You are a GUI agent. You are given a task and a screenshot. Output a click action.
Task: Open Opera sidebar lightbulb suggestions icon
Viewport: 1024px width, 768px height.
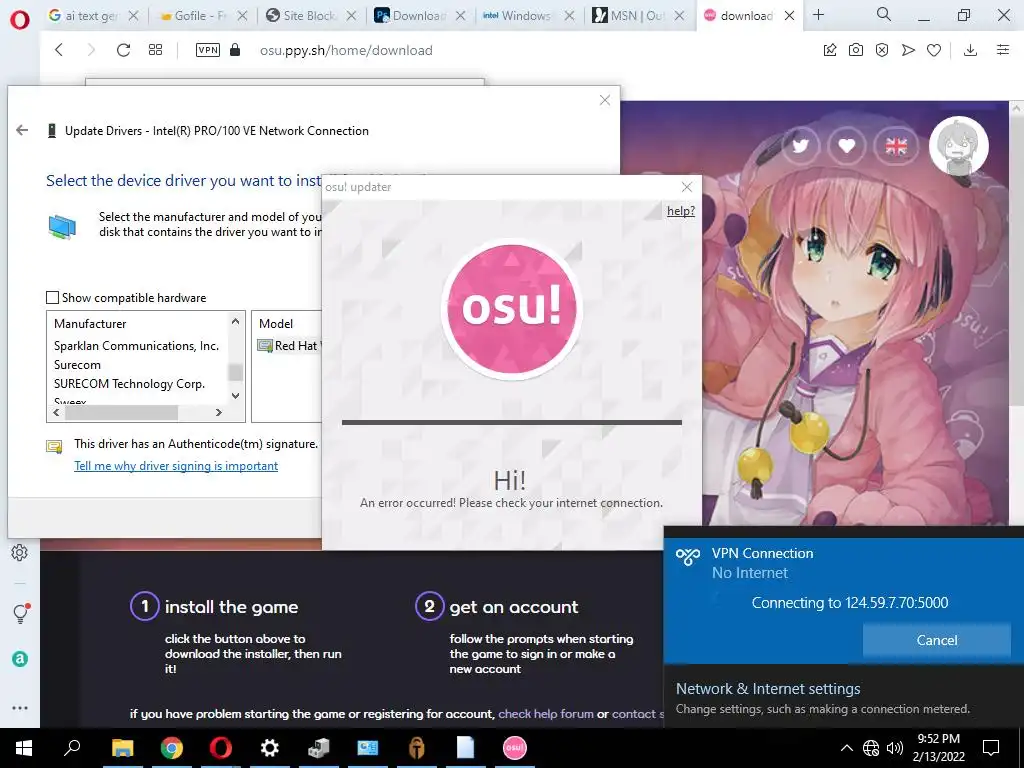click(x=20, y=613)
